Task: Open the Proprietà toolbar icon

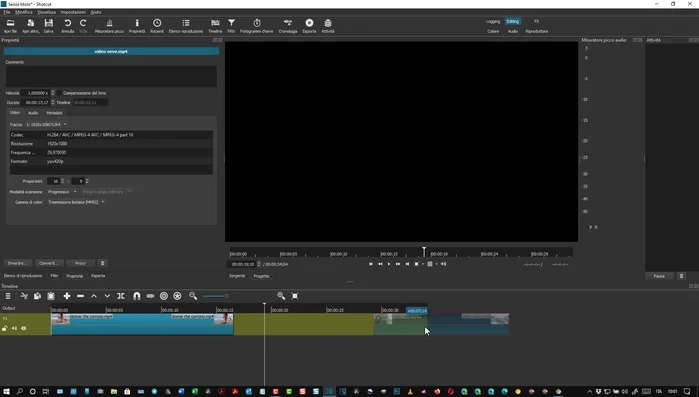Action: pyautogui.click(x=137, y=26)
